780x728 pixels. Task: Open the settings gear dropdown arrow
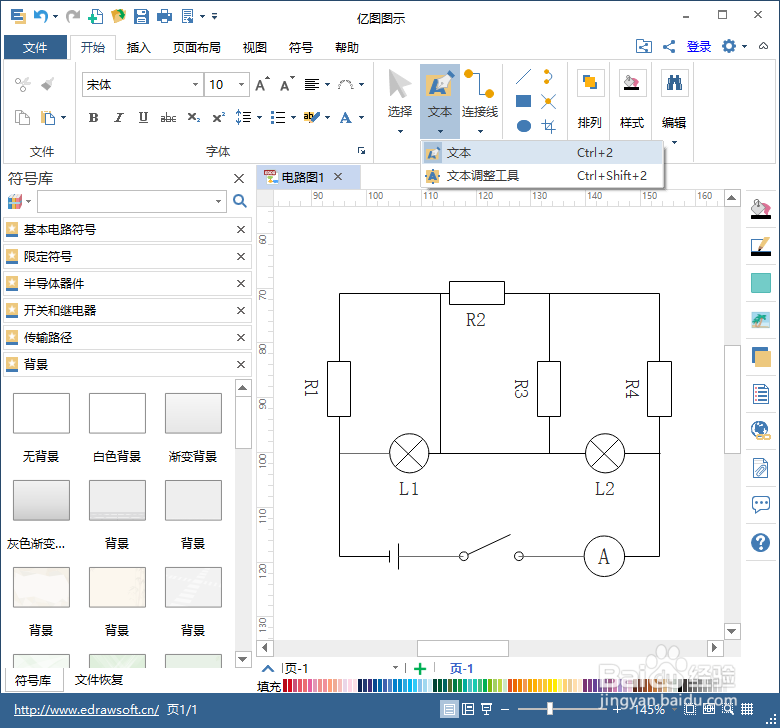point(744,47)
